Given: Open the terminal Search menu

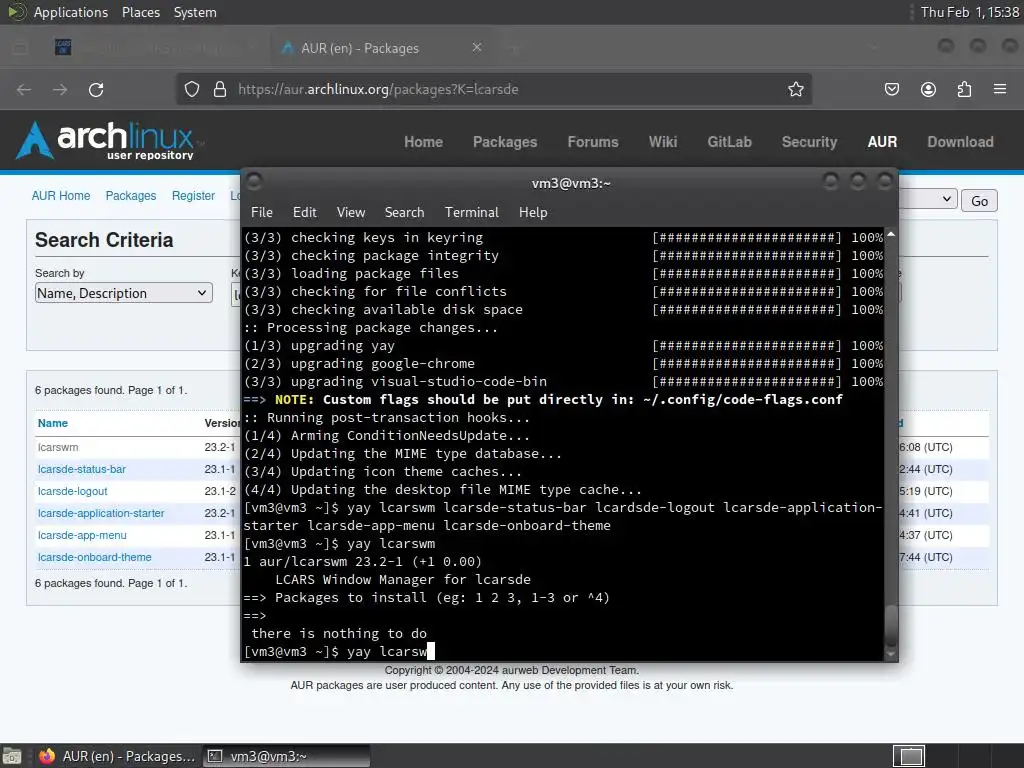Looking at the screenshot, I should click(404, 212).
